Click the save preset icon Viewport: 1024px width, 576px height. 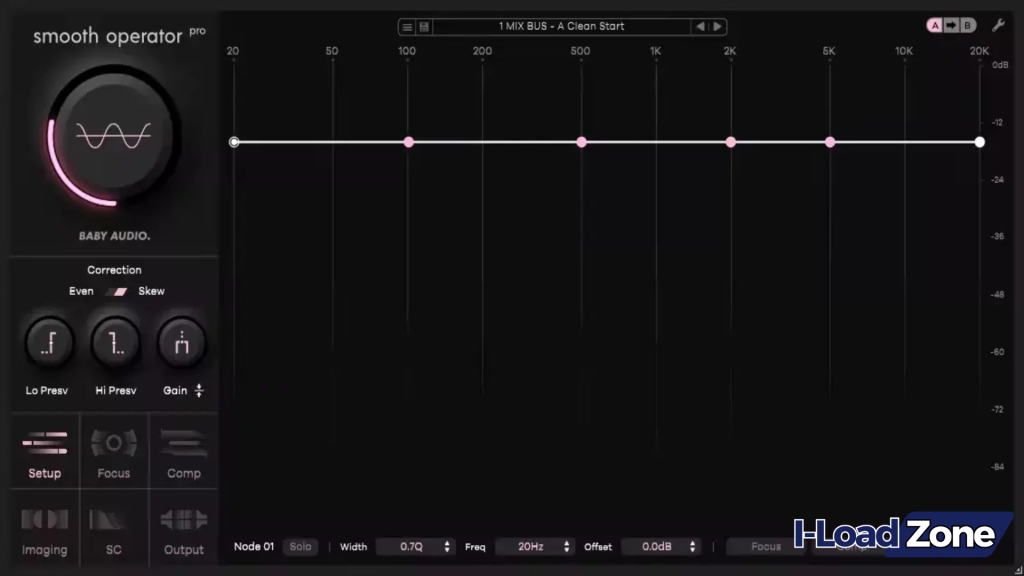pos(424,27)
